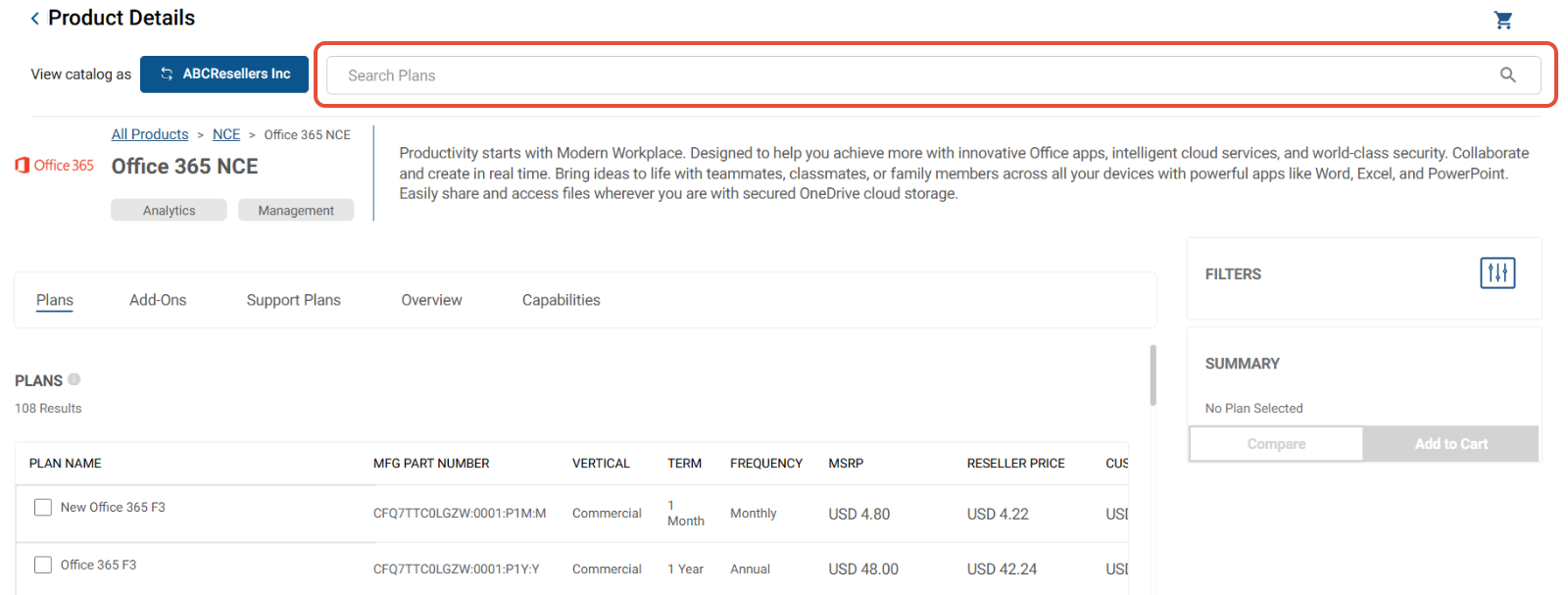Check the New Office 365 F3 checkbox

tap(43, 508)
